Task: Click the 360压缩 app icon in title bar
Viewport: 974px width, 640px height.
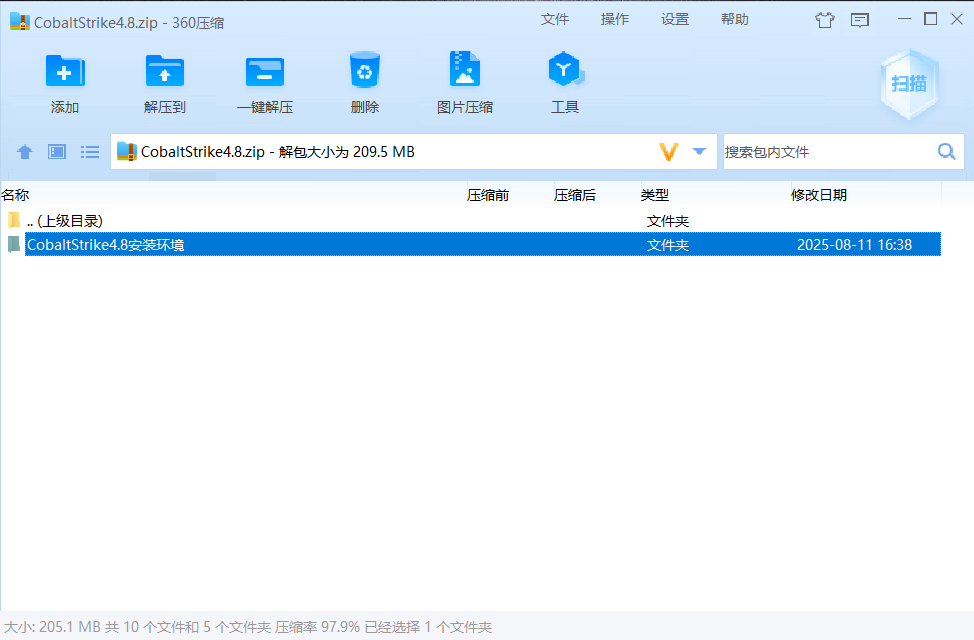Action: point(20,22)
